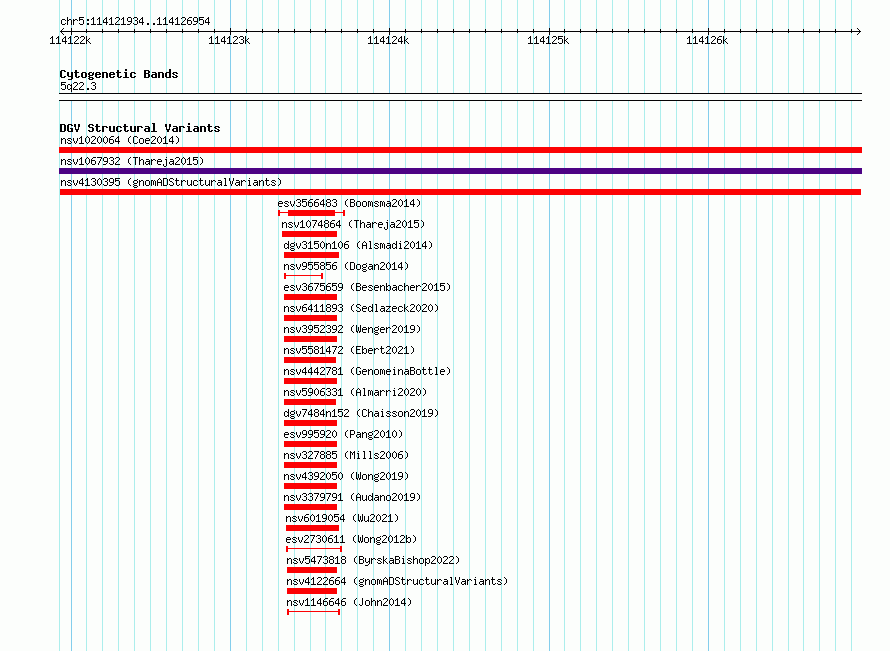
Task: Select the red bar under nsv4122664
Action: coord(312,591)
